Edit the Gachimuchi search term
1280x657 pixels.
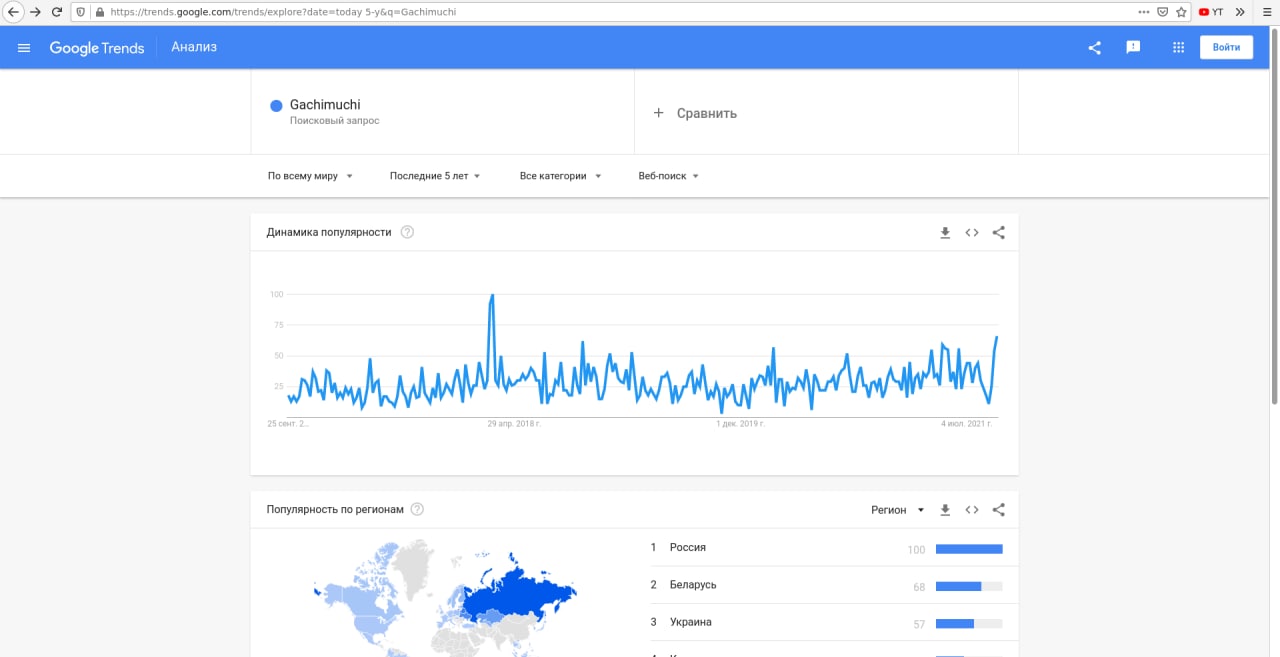click(325, 104)
